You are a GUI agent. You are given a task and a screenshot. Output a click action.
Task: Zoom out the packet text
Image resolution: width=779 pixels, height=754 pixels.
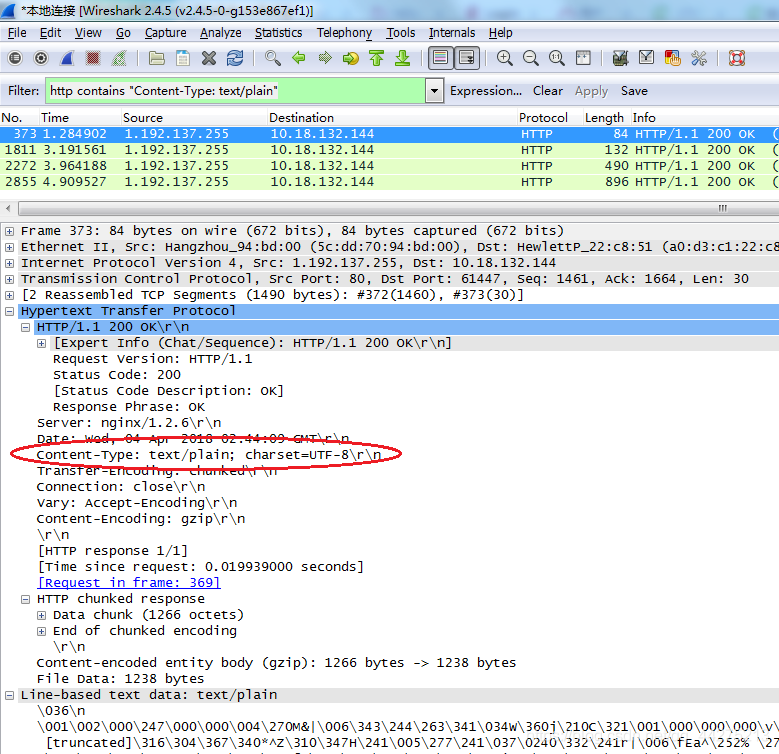tap(531, 58)
